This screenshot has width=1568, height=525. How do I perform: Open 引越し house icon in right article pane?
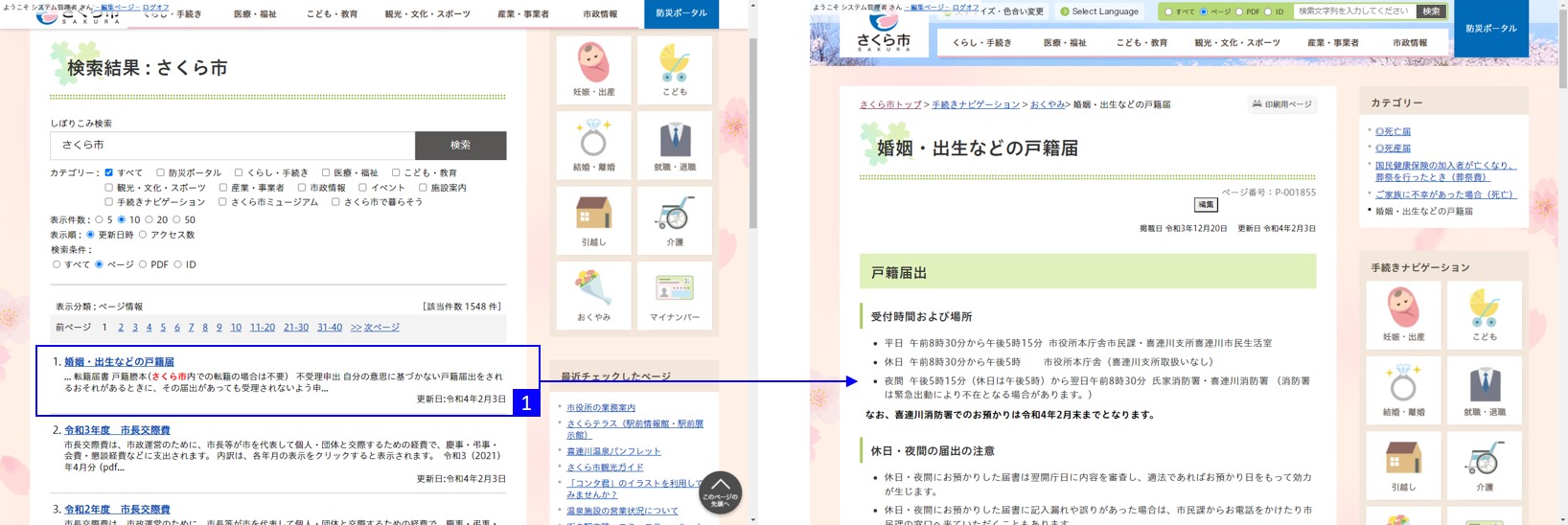(1403, 465)
